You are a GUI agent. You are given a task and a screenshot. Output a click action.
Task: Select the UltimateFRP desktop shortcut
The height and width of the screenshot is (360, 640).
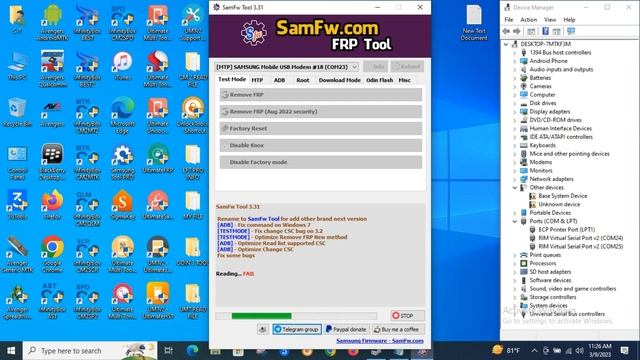158,159
